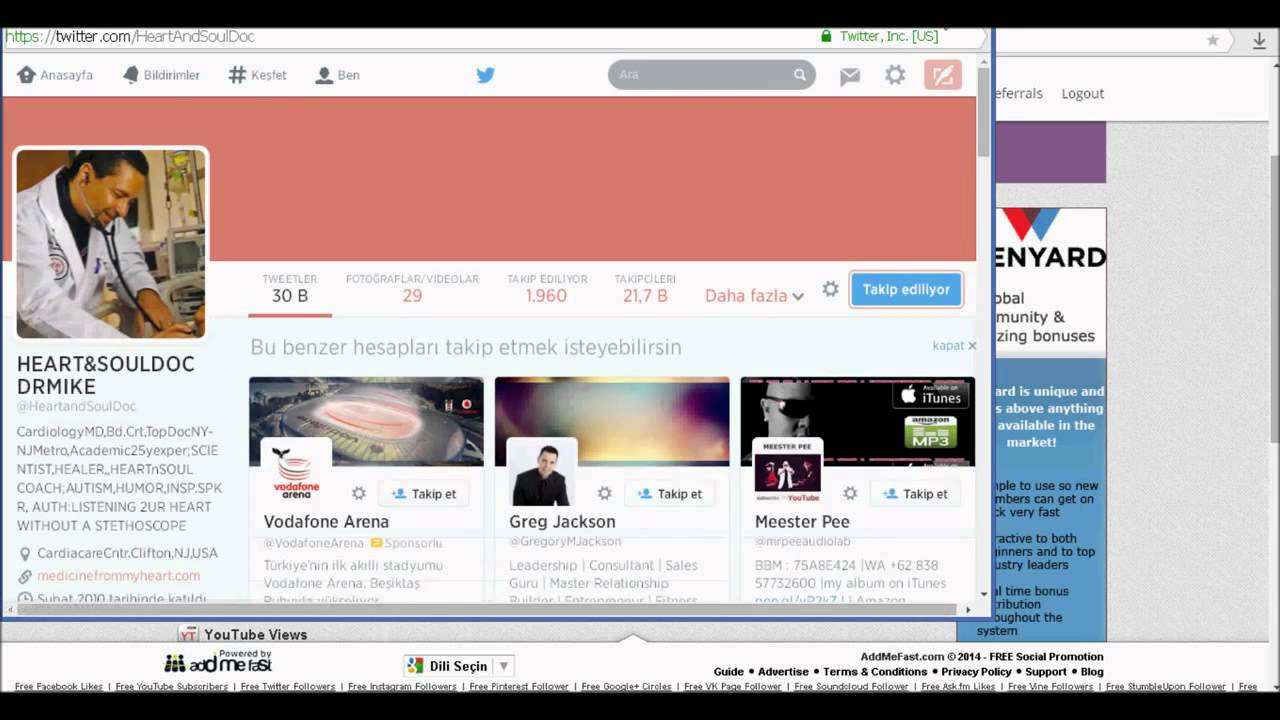Click Meester Pee avatar image
The height and width of the screenshot is (720, 1280).
788,472
